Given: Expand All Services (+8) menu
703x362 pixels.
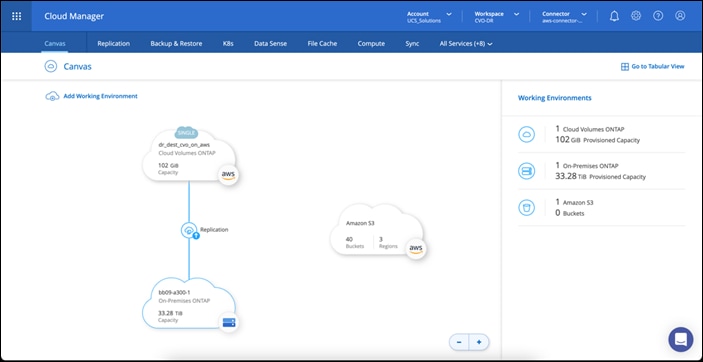Looking at the screenshot, I should click(466, 44).
